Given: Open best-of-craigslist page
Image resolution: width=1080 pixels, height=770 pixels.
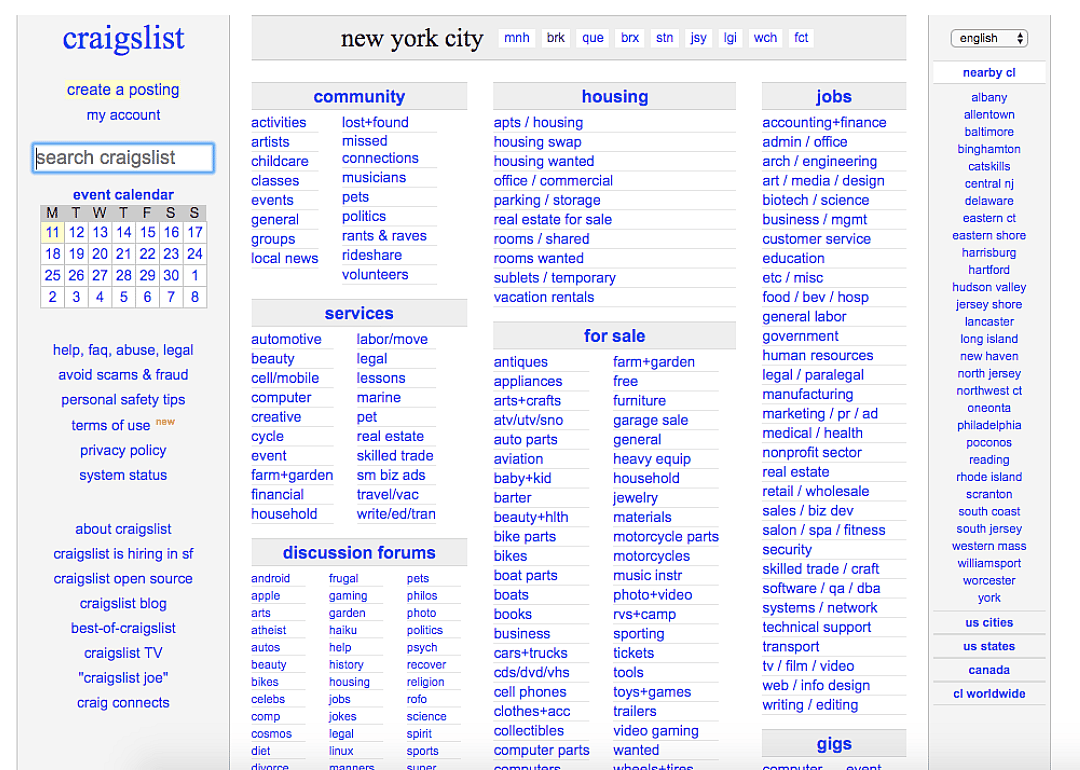Looking at the screenshot, I should 123,628.
